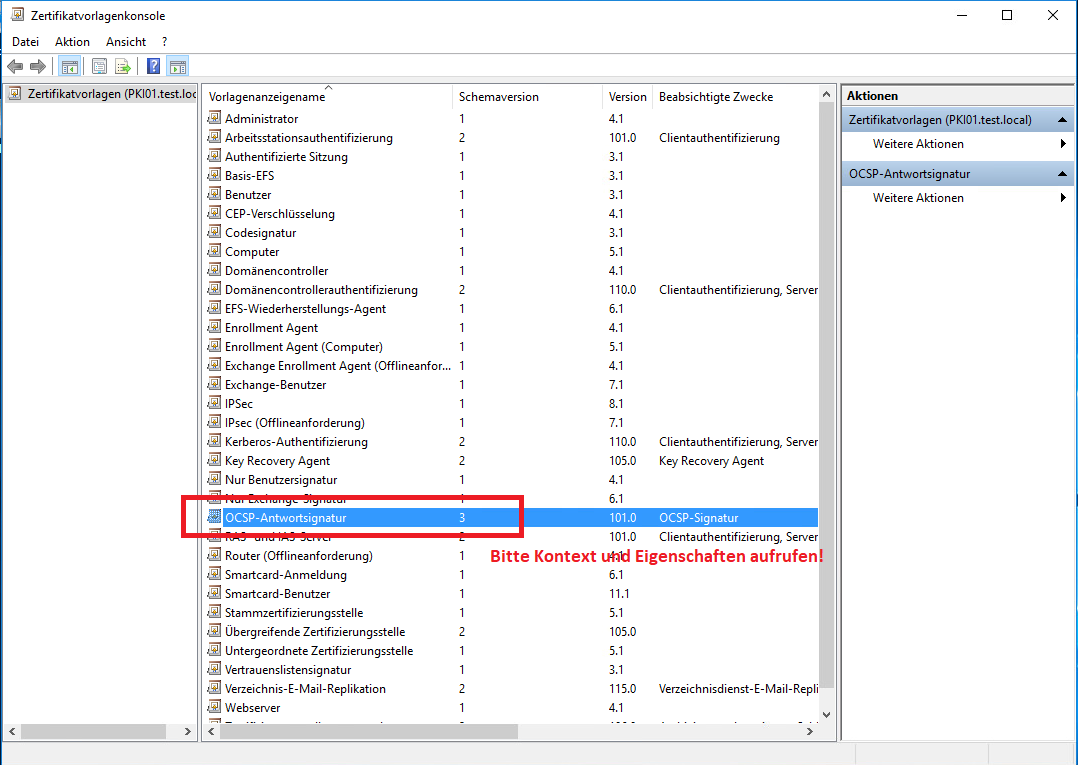1078x765 pixels.
Task: Toggle the Action pane toolbar icon
Action: pyautogui.click(x=177, y=67)
